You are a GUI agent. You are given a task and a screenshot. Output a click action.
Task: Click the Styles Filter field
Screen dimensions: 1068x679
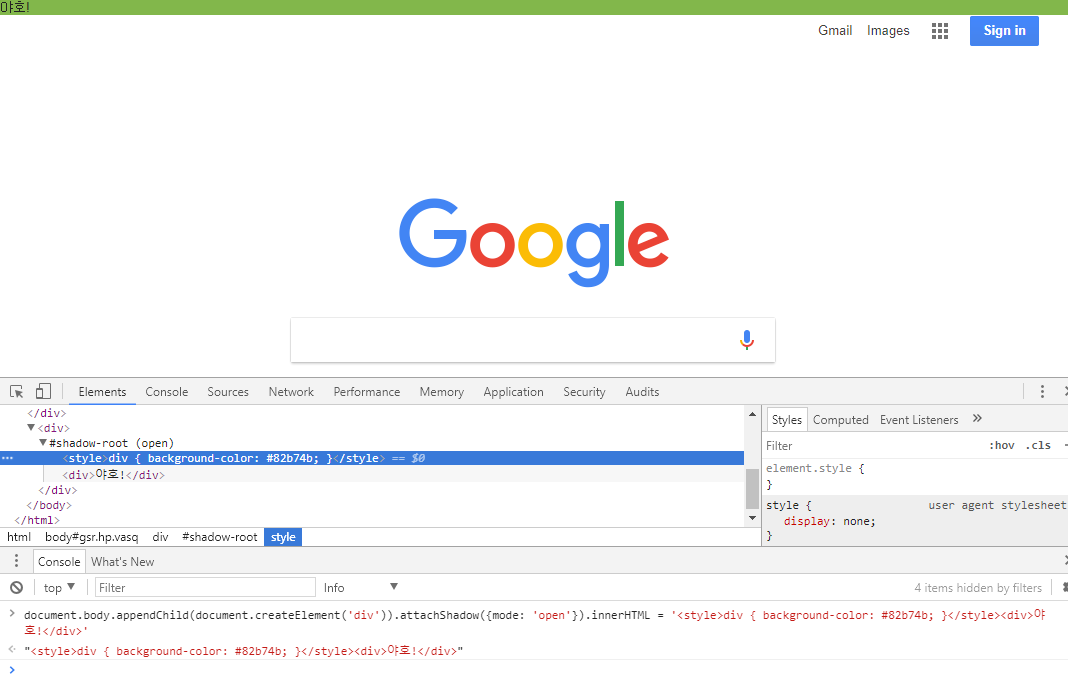click(872, 445)
